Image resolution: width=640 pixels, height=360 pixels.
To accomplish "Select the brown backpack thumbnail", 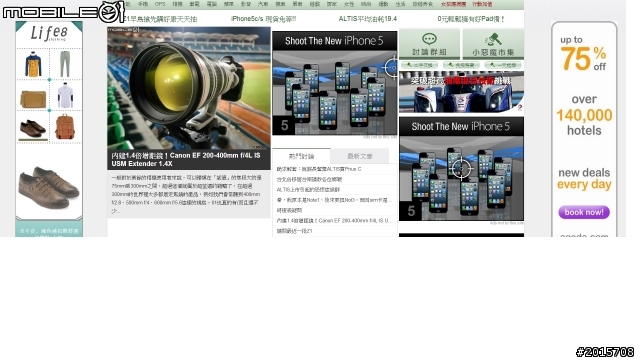I will (64, 127).
